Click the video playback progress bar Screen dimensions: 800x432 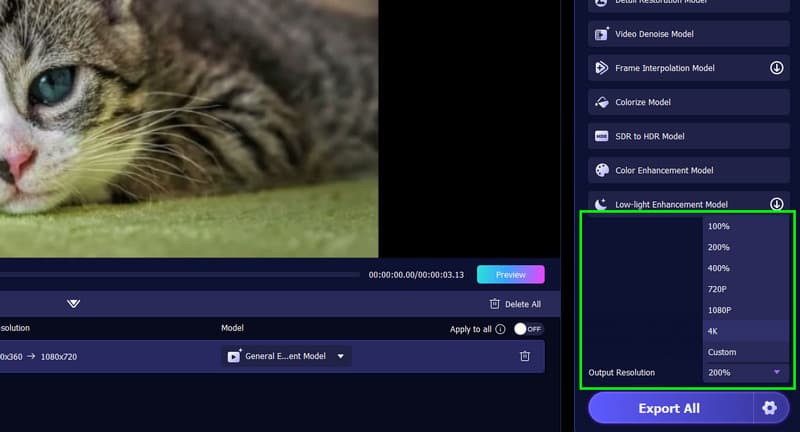tap(180, 274)
